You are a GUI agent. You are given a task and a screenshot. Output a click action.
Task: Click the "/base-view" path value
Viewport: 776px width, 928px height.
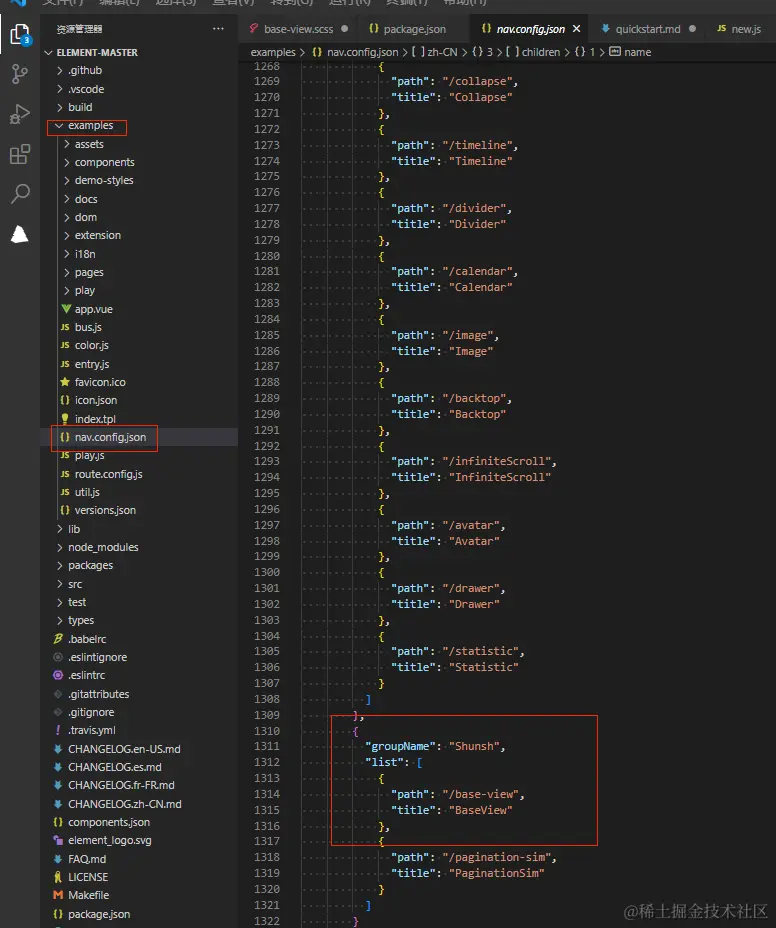[x=480, y=794]
